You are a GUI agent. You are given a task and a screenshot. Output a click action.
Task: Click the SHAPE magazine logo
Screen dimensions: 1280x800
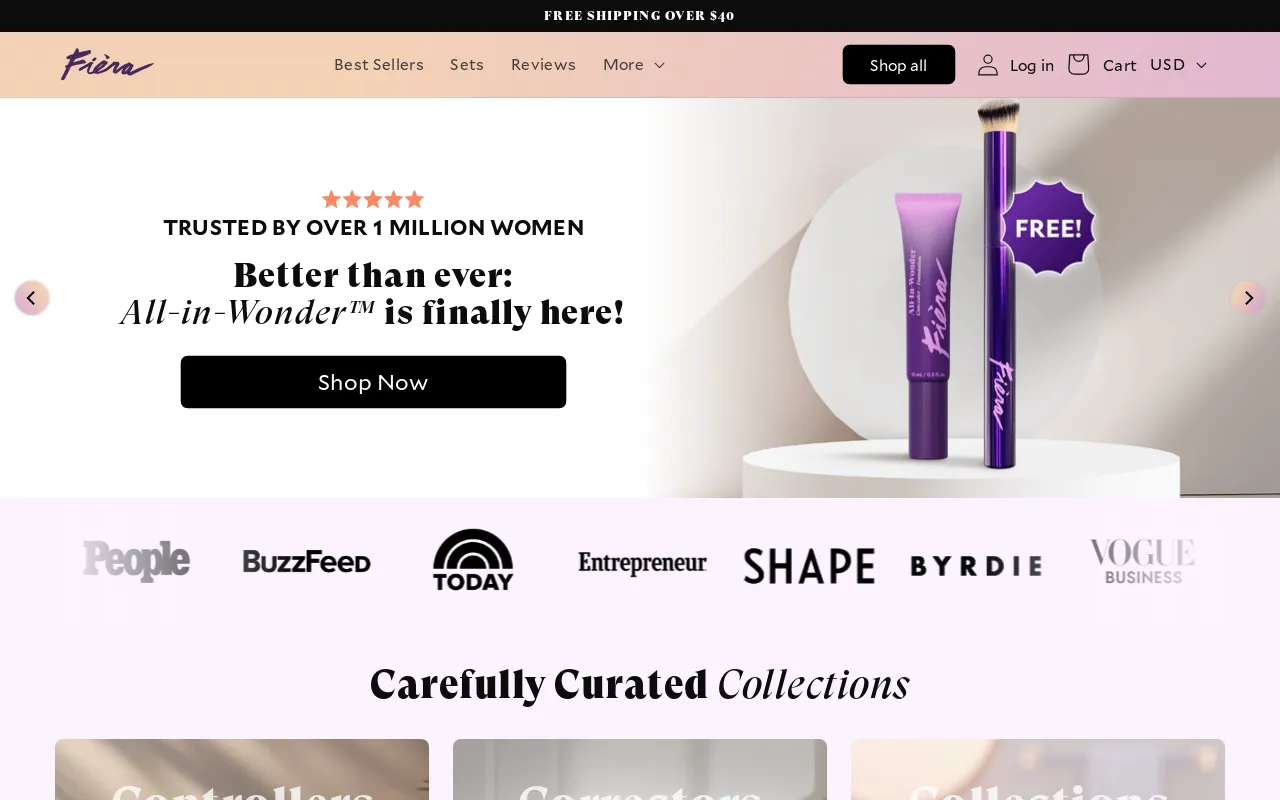pyautogui.click(x=809, y=566)
